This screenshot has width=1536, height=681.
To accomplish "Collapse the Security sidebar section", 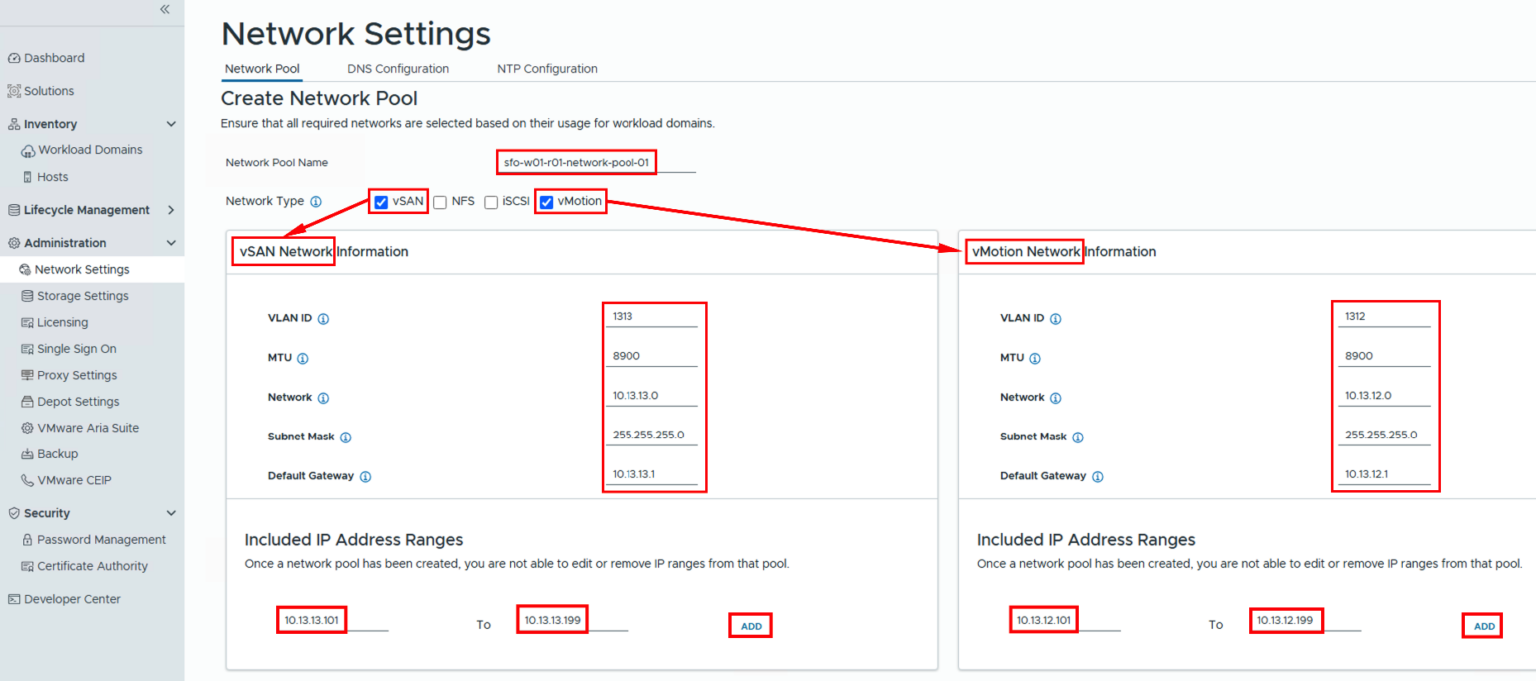I will (x=170, y=512).
